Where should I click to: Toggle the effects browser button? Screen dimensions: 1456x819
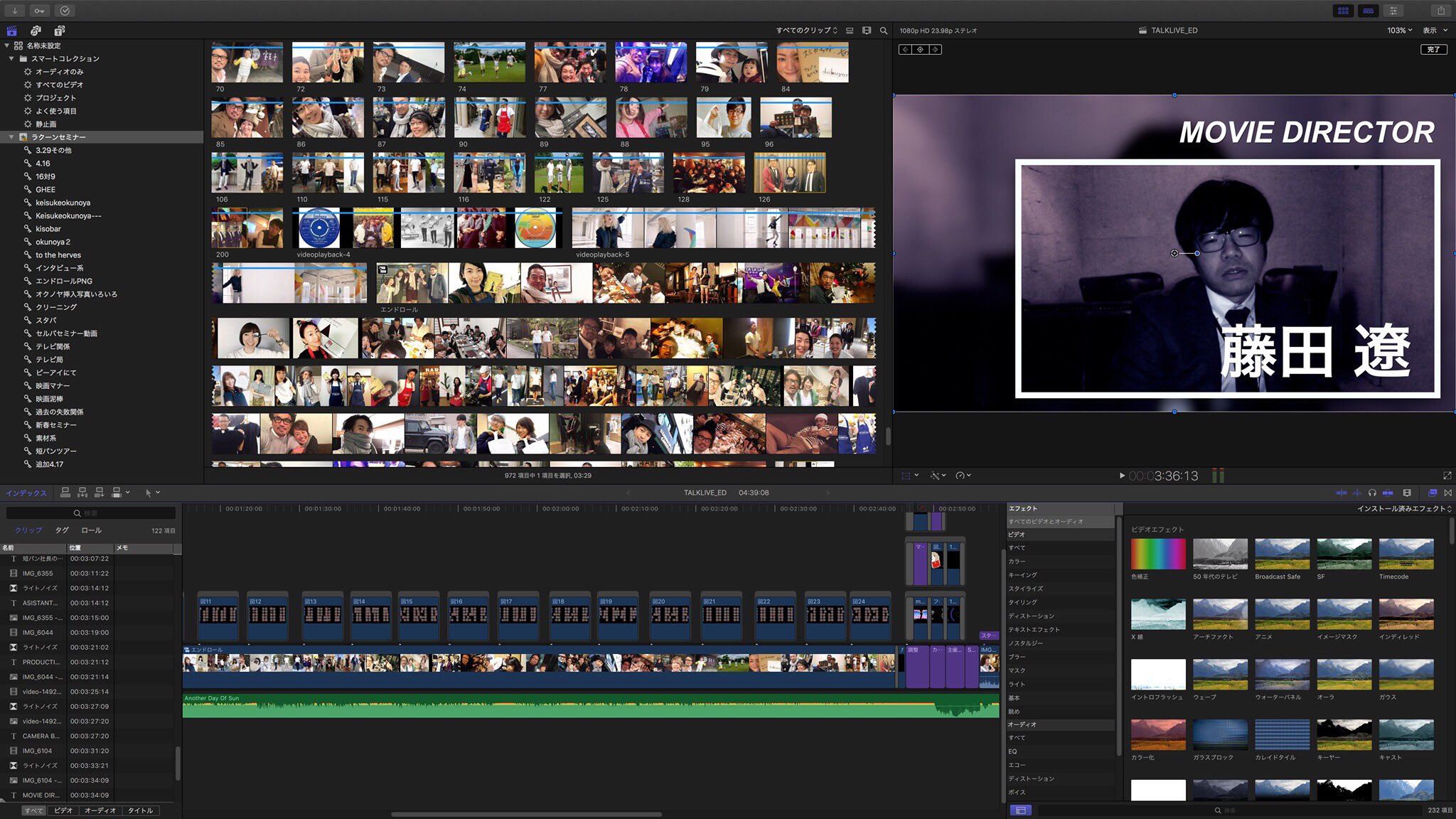[x=1433, y=493]
